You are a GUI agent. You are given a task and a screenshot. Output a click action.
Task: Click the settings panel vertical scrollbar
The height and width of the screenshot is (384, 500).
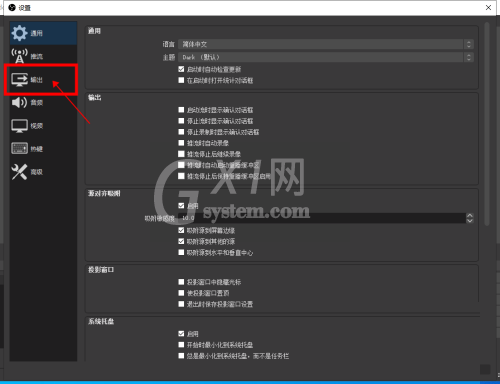click(487, 124)
